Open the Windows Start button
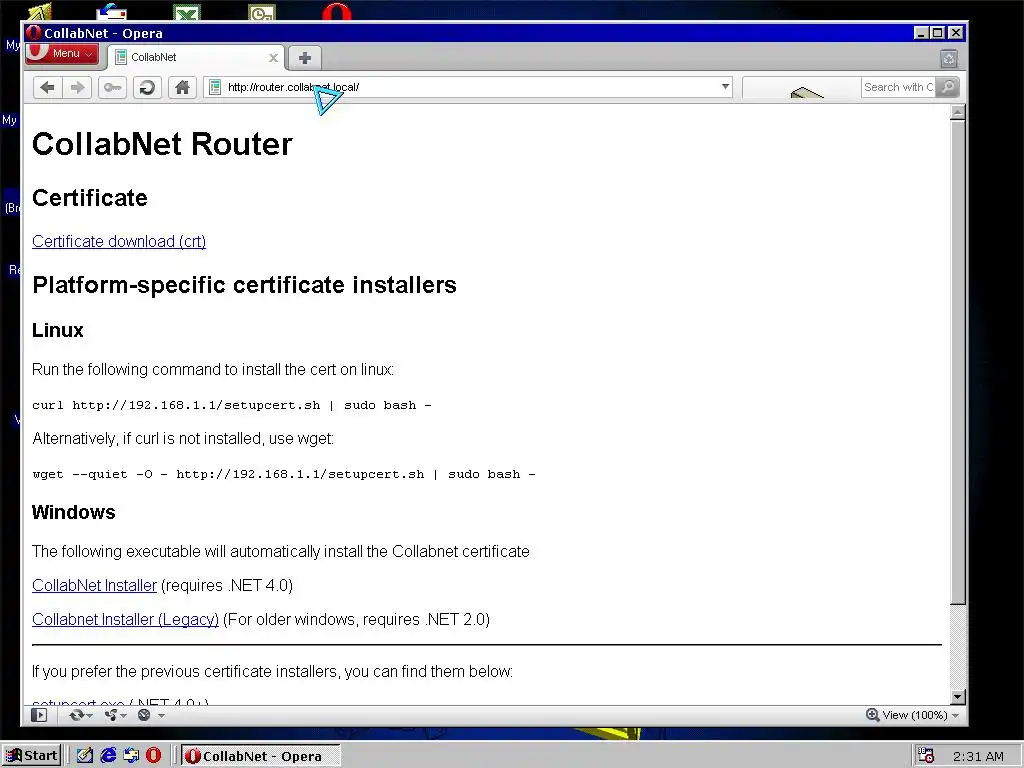Viewport: 1024px width, 768px height. (31, 756)
